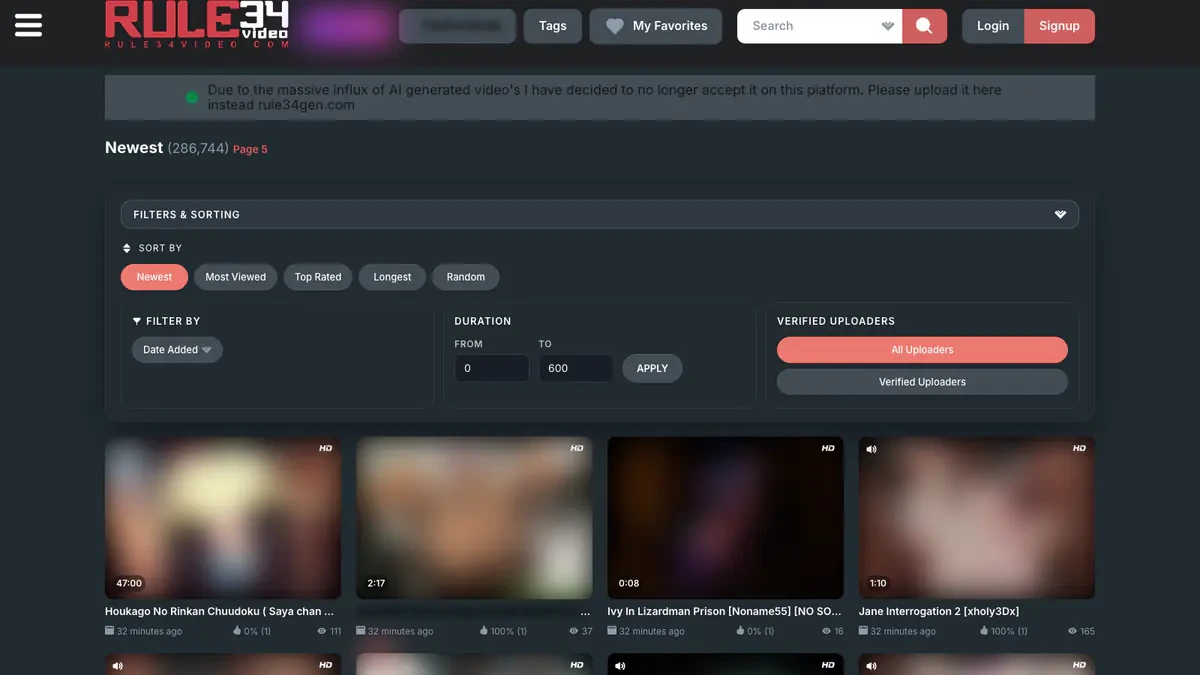
Task: Open the Houkago No Rinkan Chuudoku title link
Action: (220, 611)
